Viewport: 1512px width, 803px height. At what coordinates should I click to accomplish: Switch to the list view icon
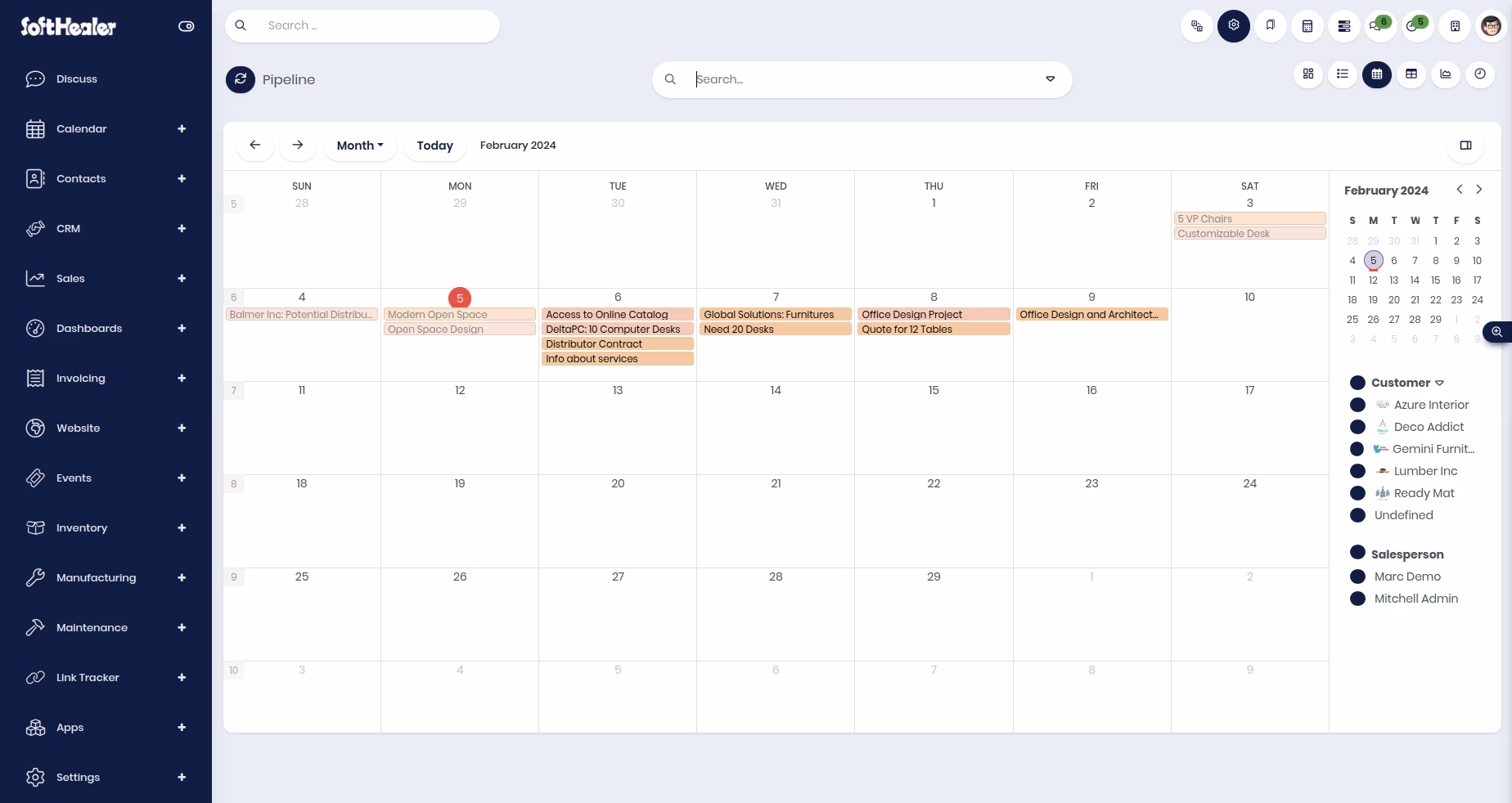[1343, 74]
